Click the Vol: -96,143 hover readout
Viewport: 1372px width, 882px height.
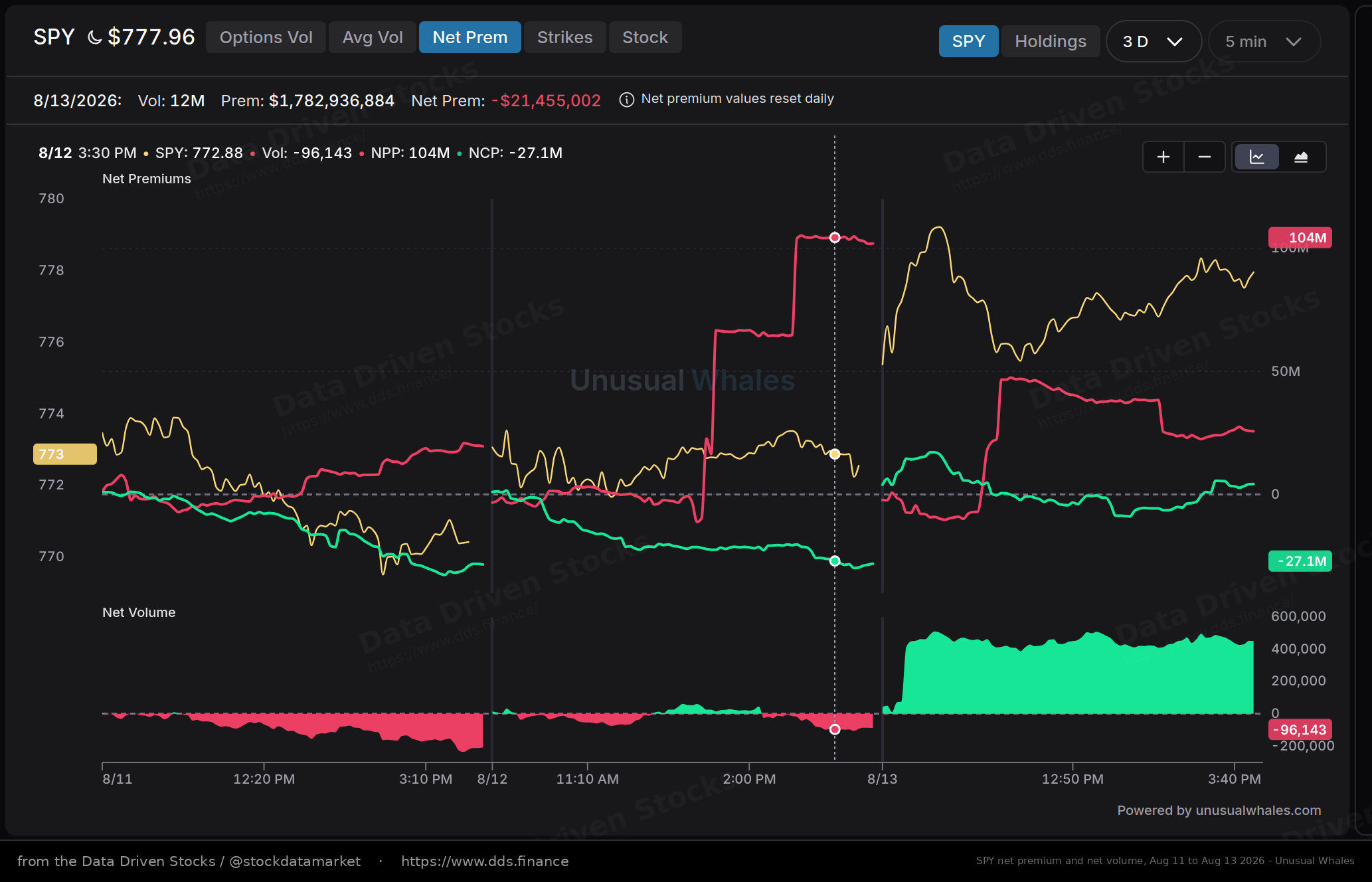point(307,153)
